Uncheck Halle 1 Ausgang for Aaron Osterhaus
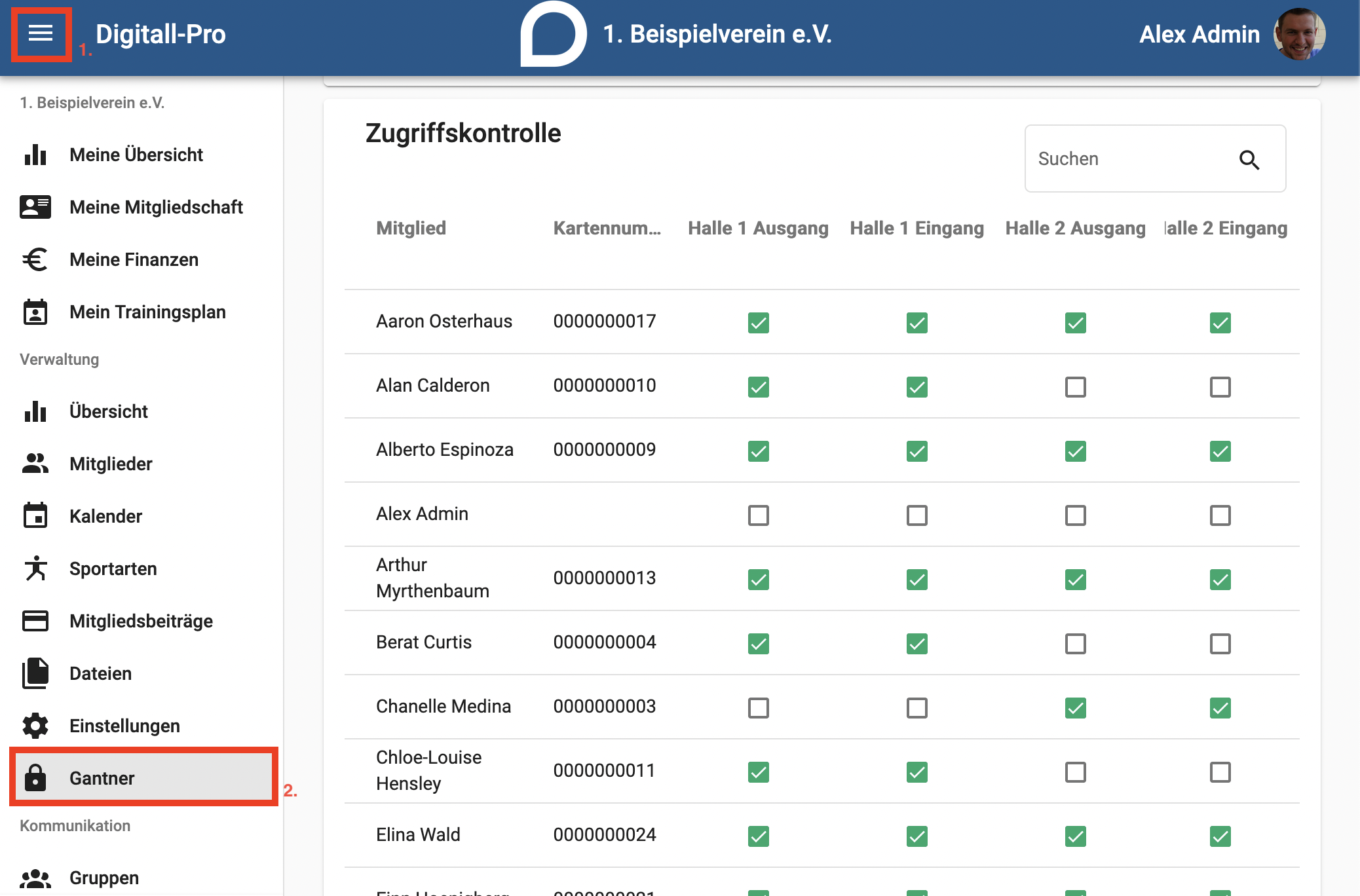This screenshot has width=1360, height=896. tap(759, 322)
